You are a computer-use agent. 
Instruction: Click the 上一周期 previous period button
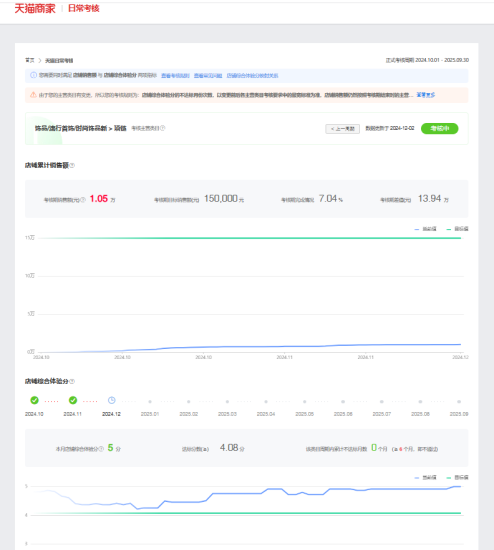pyautogui.click(x=342, y=129)
